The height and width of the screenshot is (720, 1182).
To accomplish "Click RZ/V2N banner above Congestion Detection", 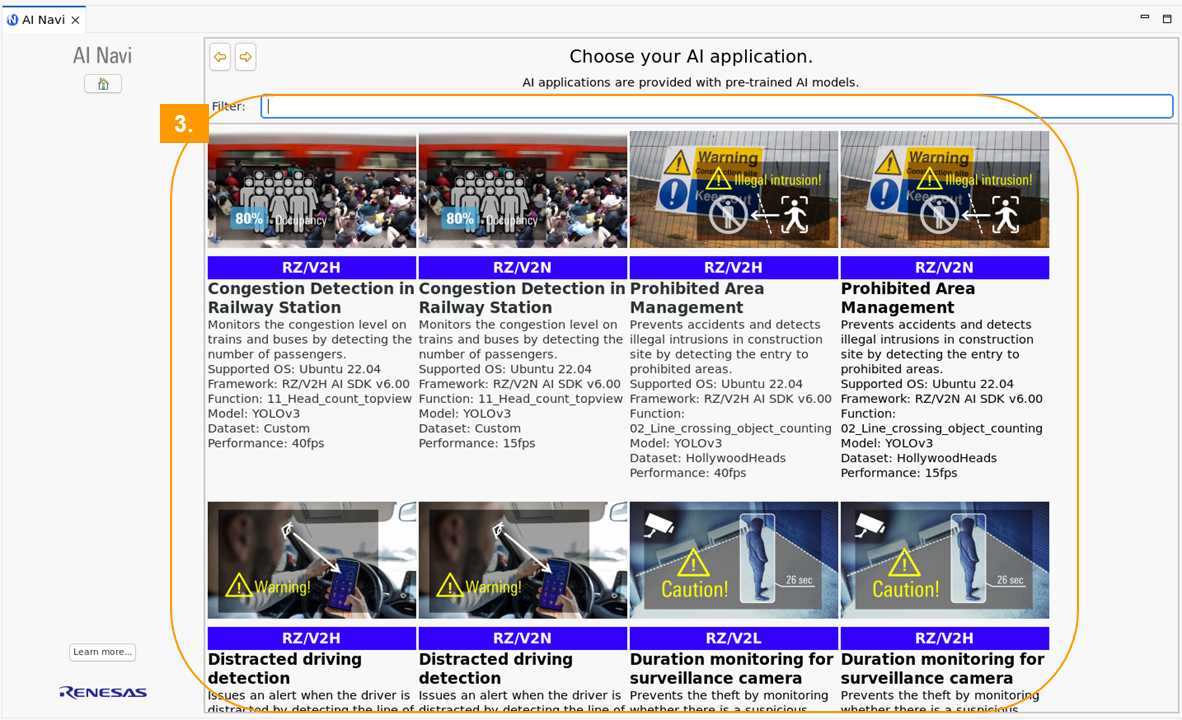I will tap(522, 268).
